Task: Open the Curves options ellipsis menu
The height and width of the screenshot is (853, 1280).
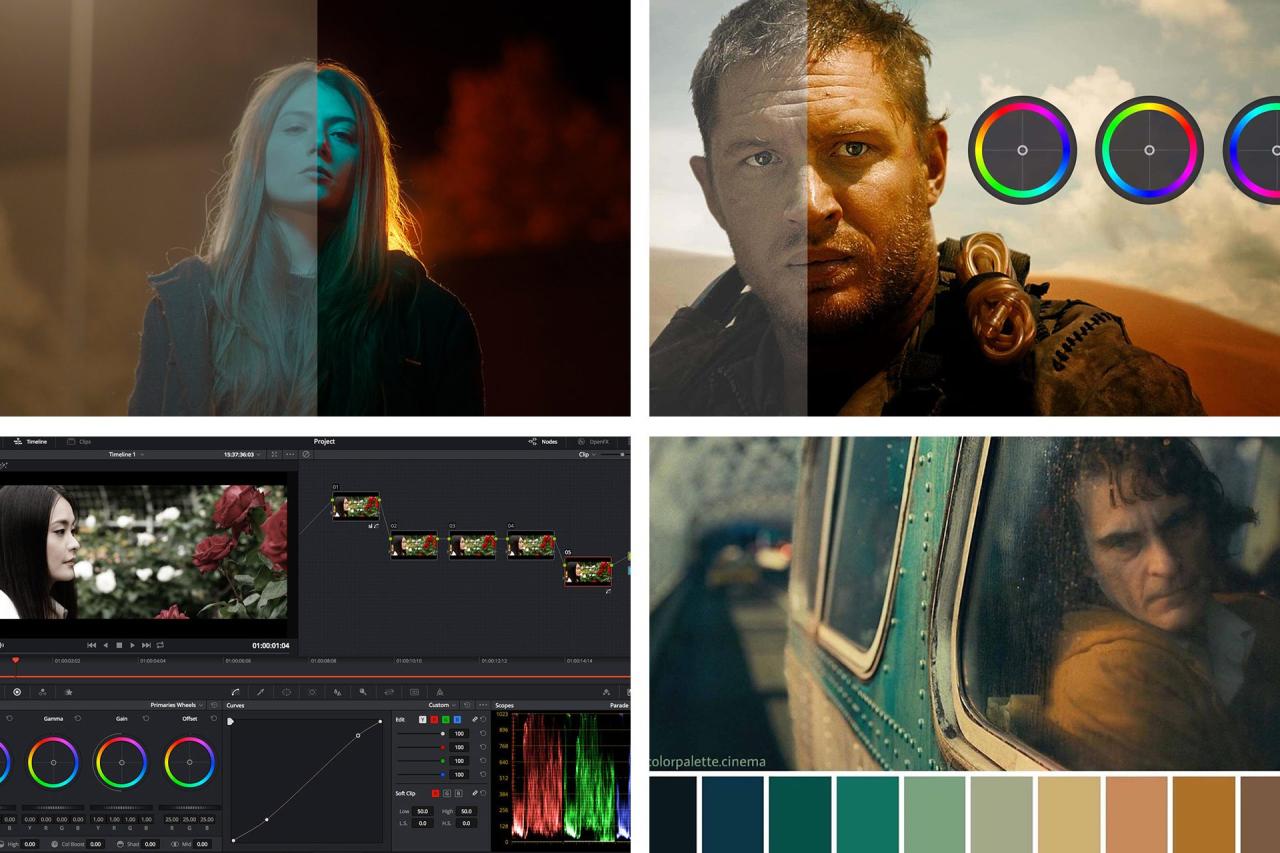Action: tap(482, 705)
